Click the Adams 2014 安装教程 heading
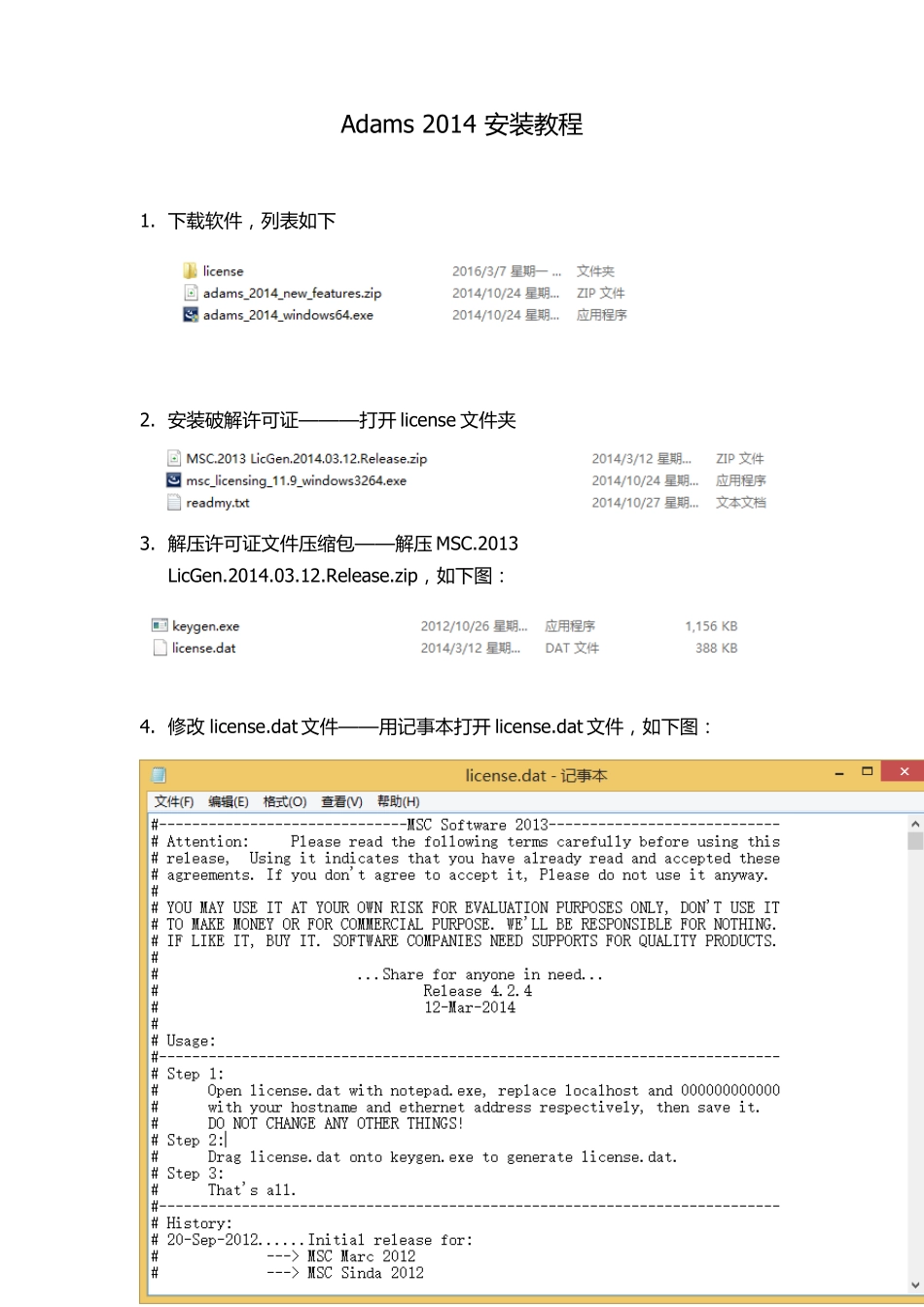 pos(462,124)
